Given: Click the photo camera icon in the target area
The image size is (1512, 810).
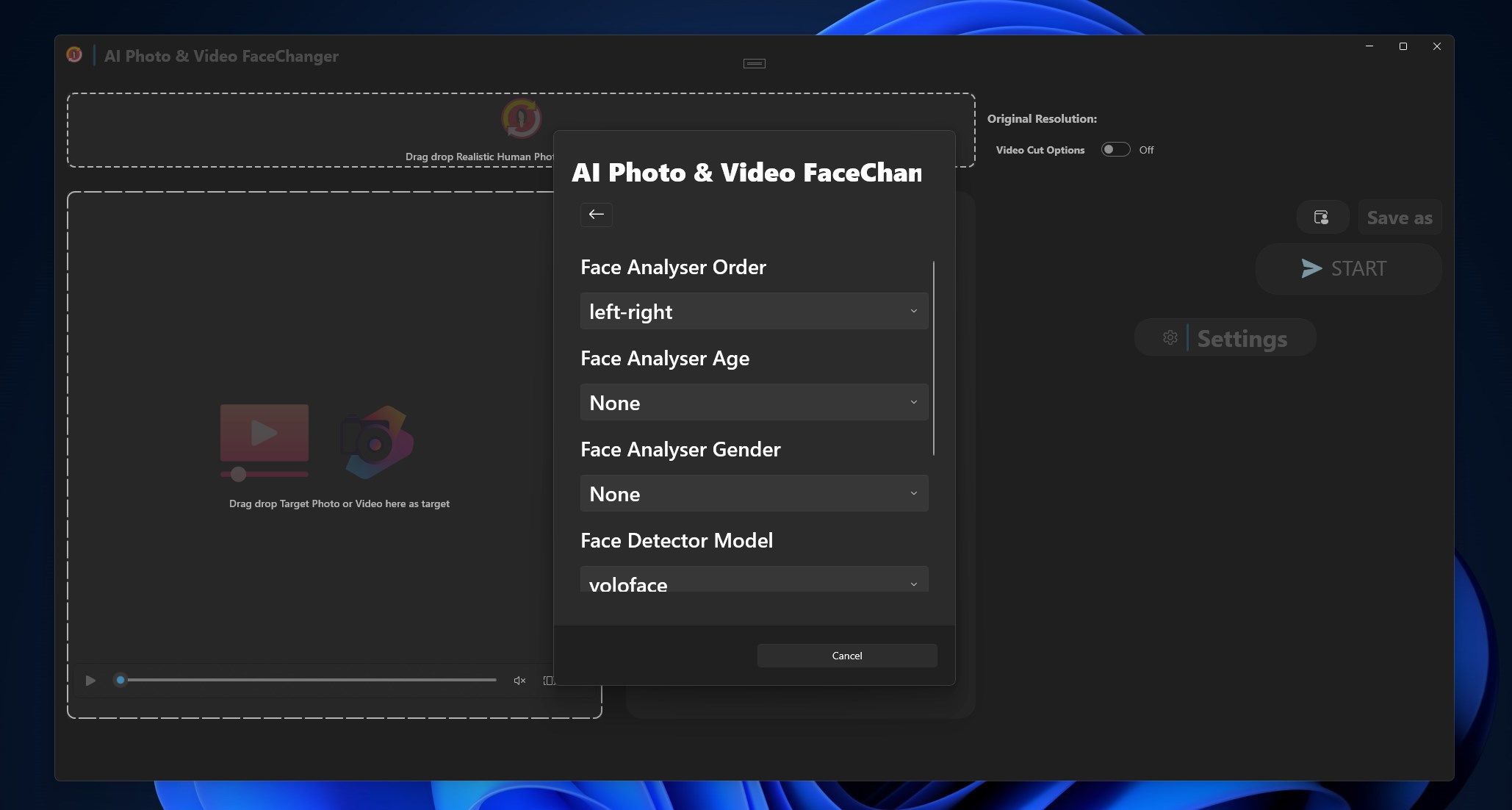Looking at the screenshot, I should pos(376,441).
